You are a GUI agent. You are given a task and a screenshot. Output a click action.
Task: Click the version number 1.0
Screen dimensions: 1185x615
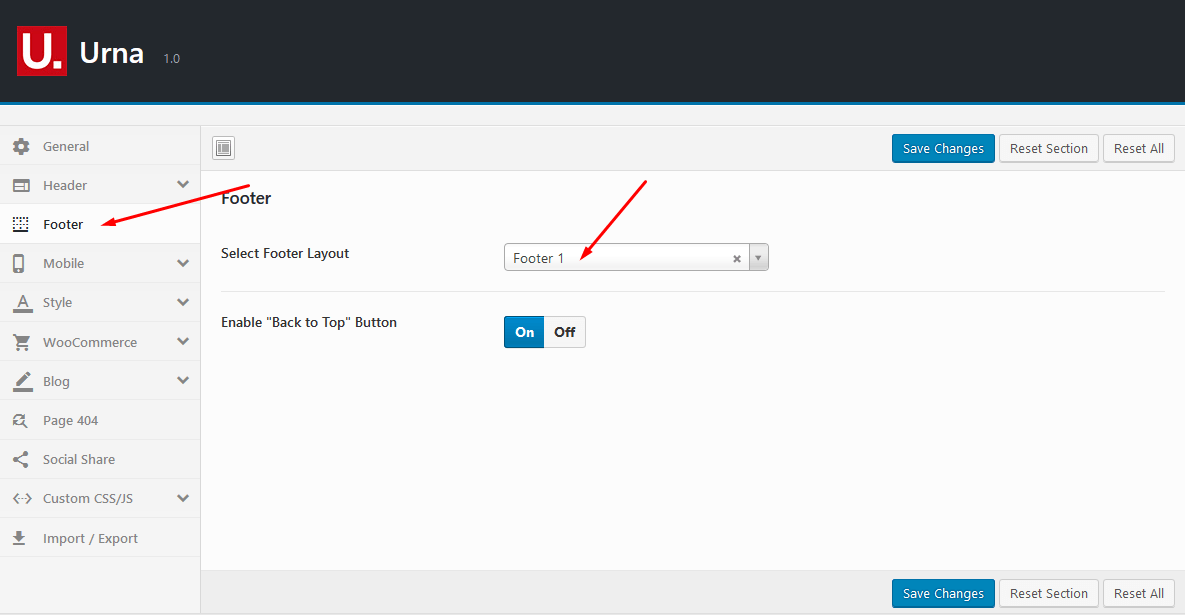172,58
